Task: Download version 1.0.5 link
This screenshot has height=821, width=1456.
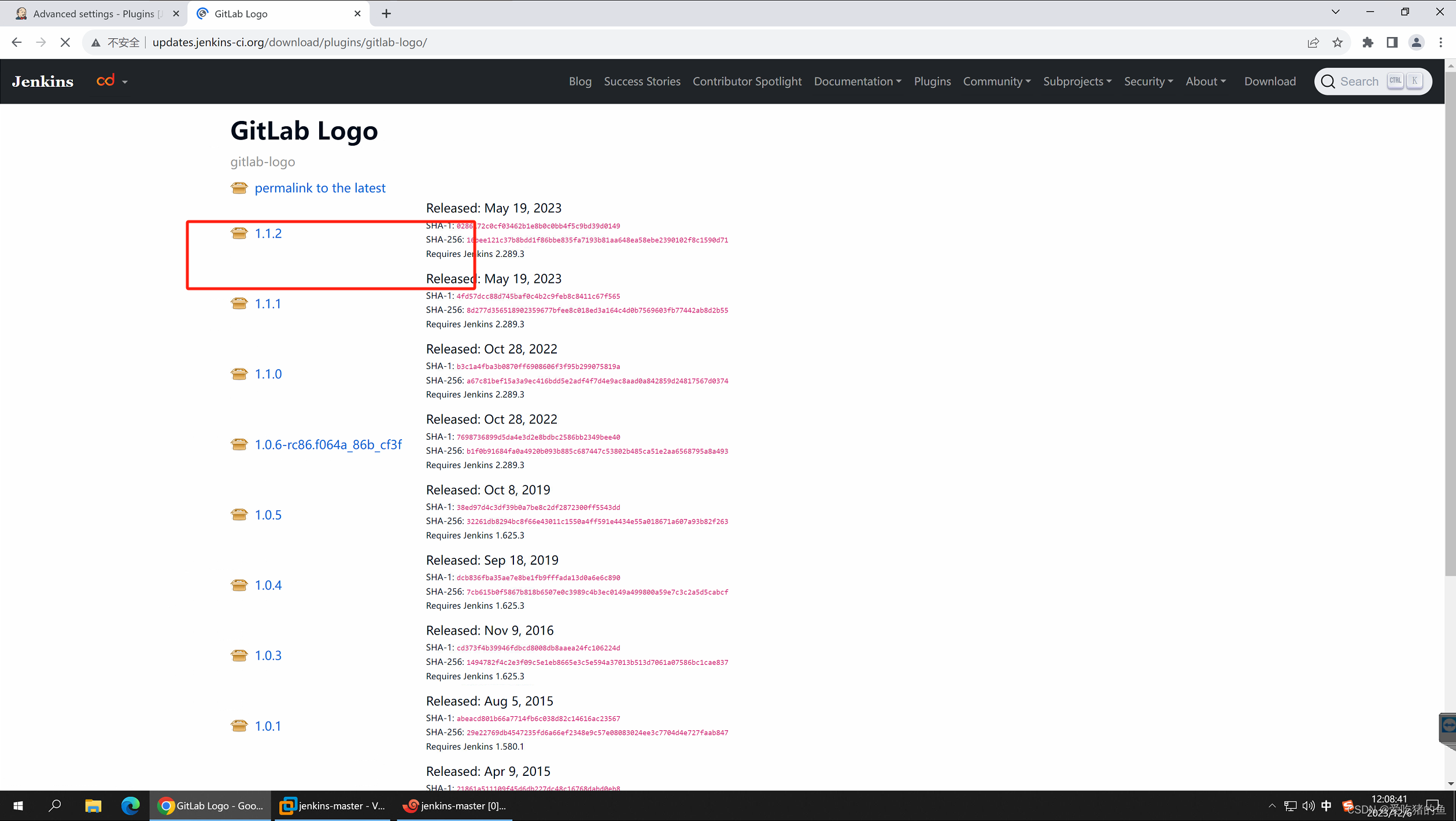Action: [x=268, y=514]
